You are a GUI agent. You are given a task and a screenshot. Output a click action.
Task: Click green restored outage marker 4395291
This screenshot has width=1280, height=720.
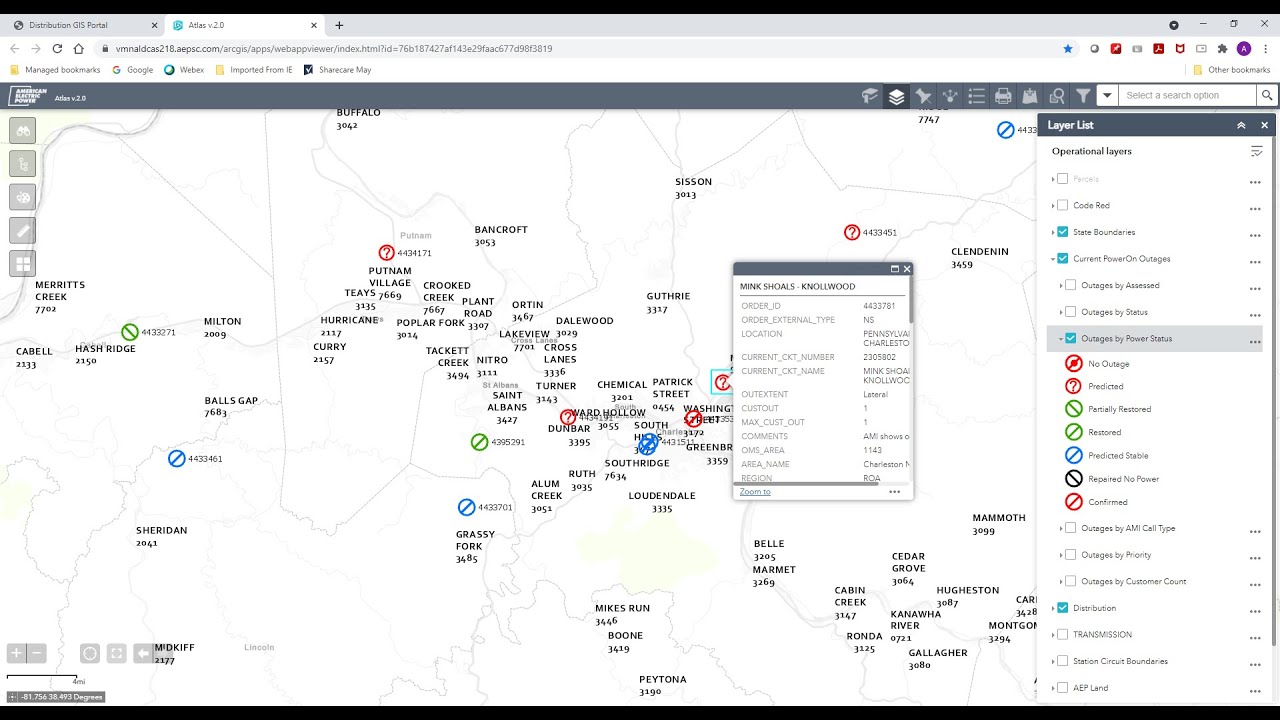[x=479, y=442]
